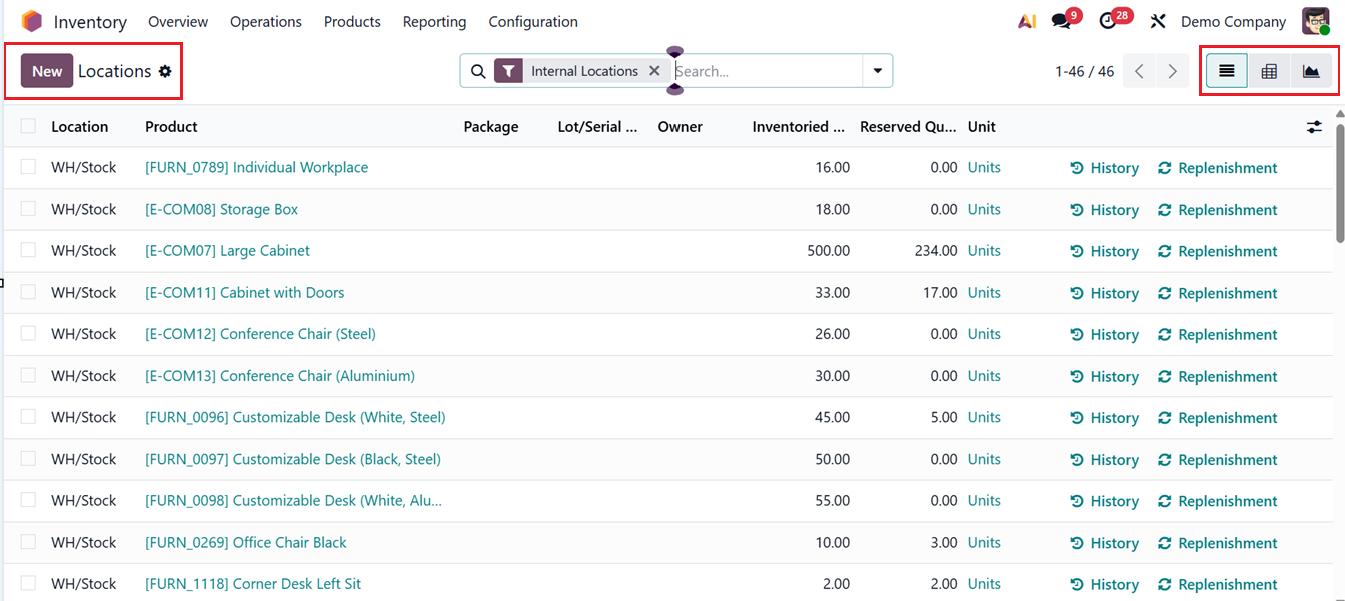Click the New button

pyautogui.click(x=47, y=71)
